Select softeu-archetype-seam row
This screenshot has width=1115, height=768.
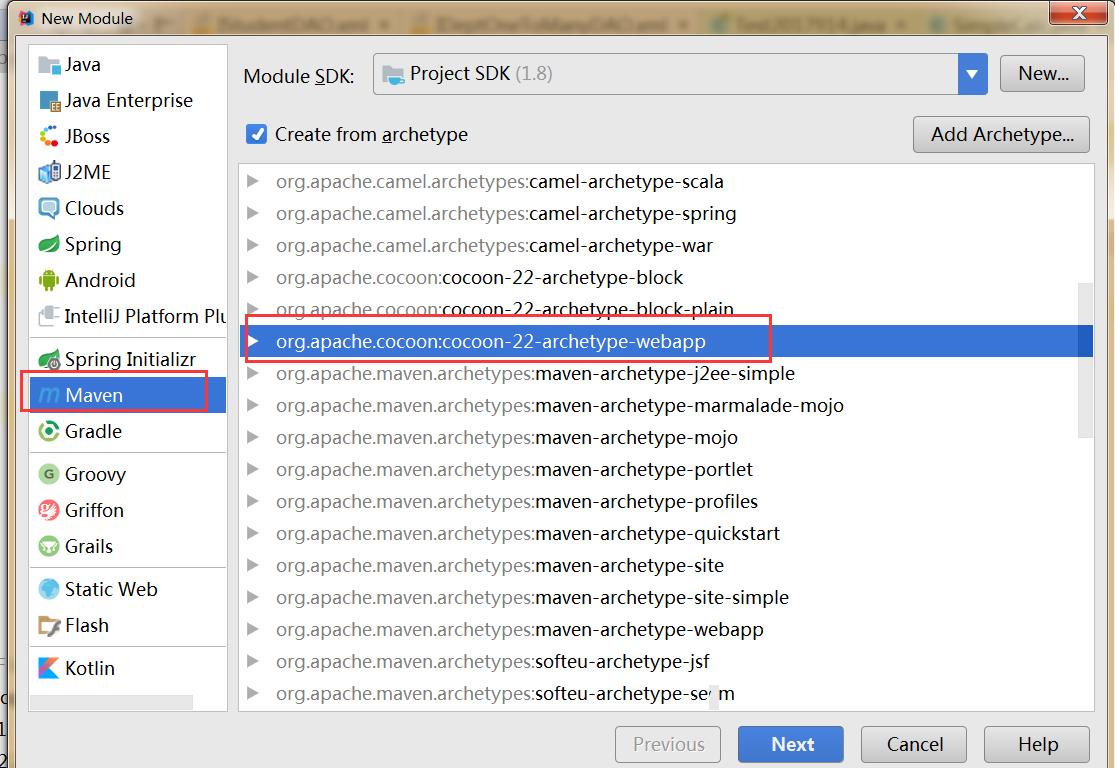pyautogui.click(x=666, y=693)
